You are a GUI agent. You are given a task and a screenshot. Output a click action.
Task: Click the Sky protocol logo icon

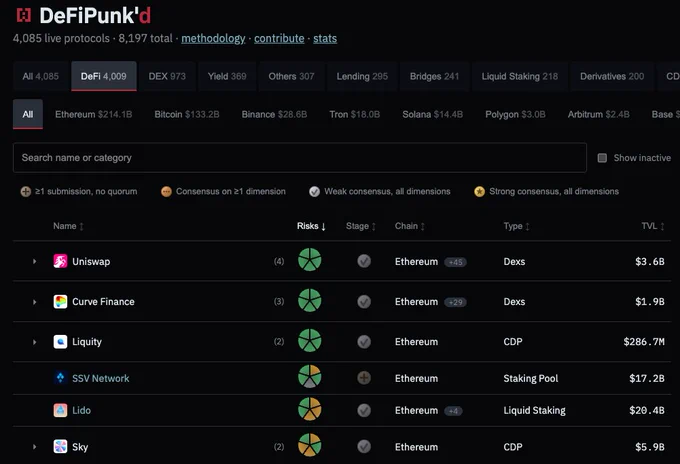pos(60,447)
